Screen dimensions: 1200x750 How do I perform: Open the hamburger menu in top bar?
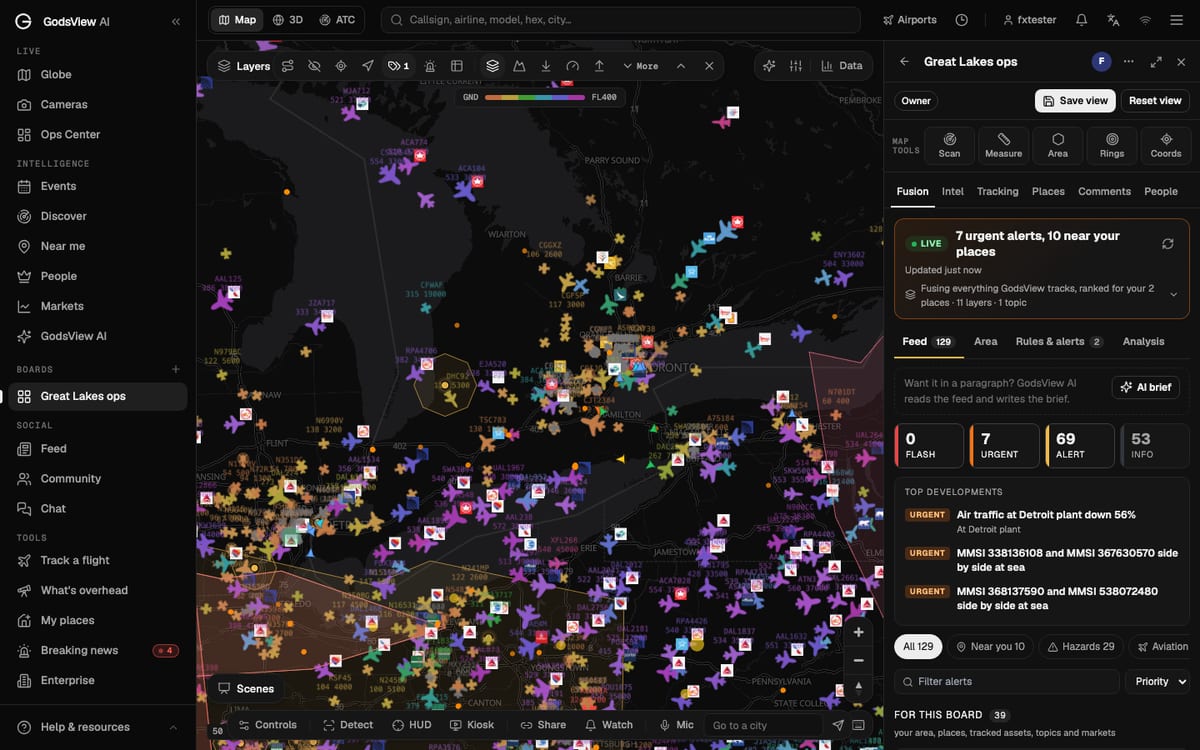[1177, 20]
